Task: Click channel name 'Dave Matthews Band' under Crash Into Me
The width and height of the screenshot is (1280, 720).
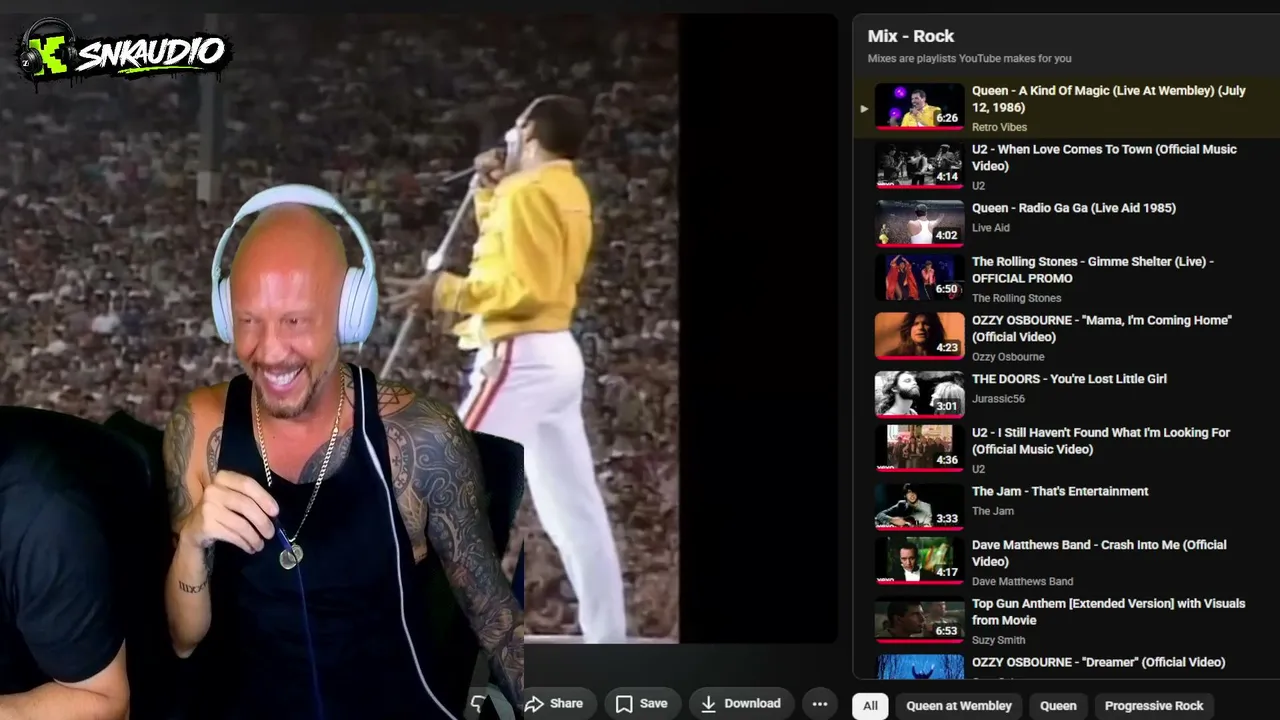Action: (x=1022, y=581)
